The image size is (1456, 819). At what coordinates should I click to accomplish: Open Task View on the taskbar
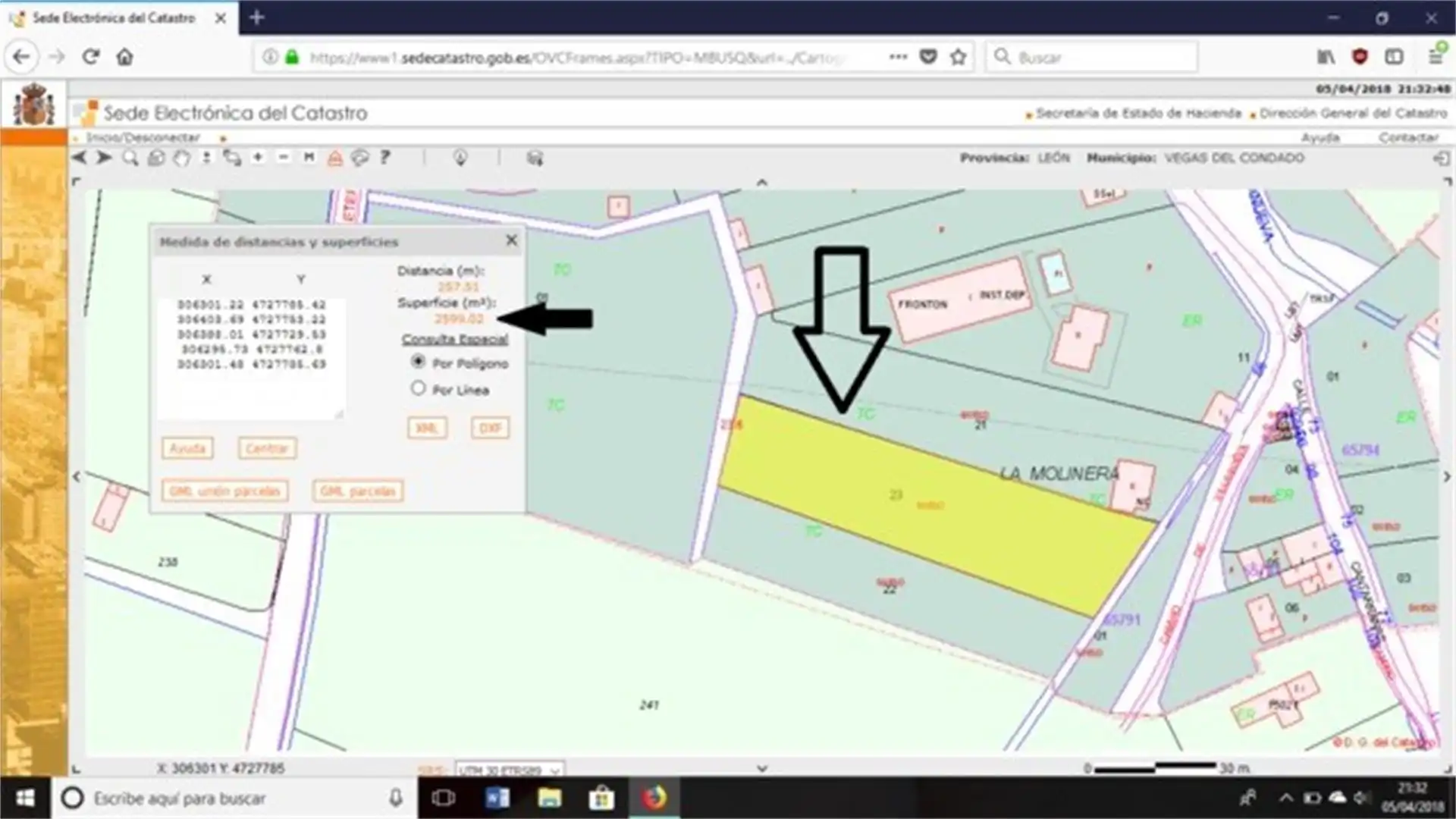pos(444,798)
